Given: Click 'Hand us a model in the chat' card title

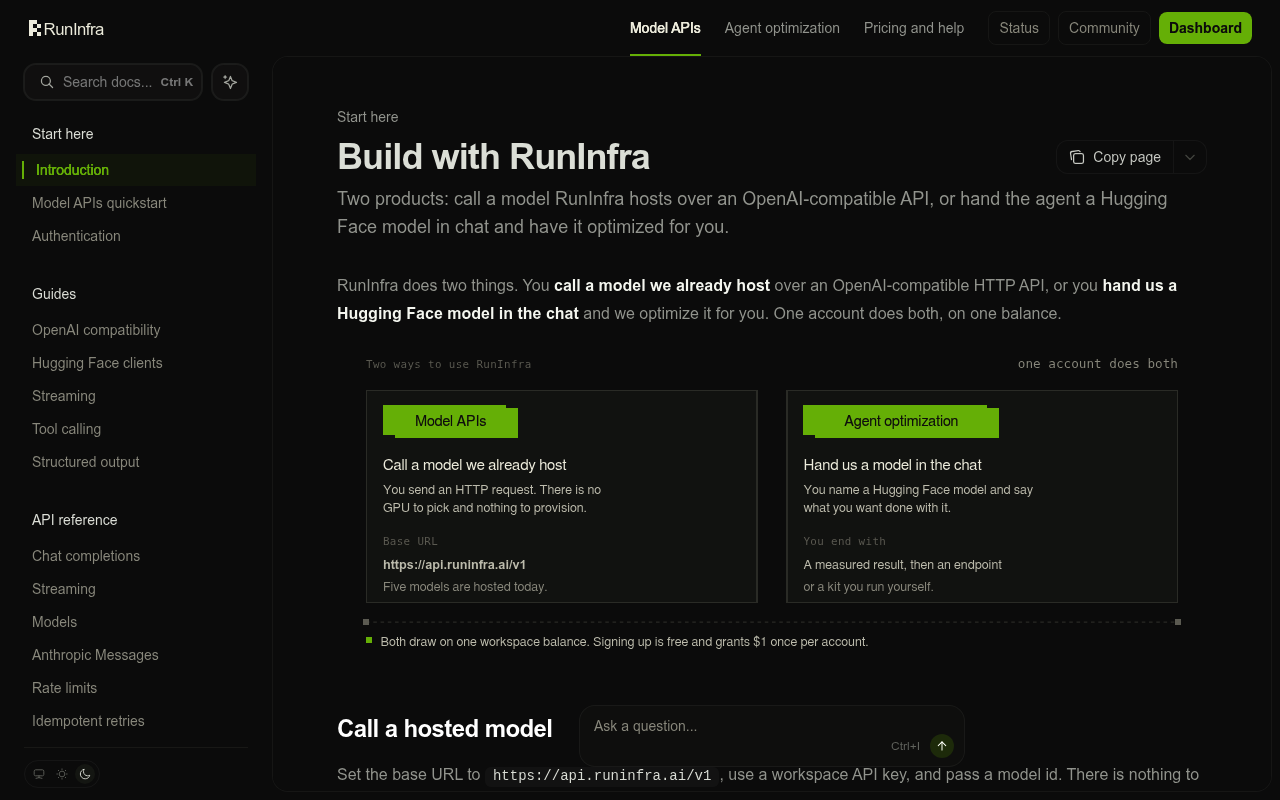Looking at the screenshot, I should [x=893, y=465].
